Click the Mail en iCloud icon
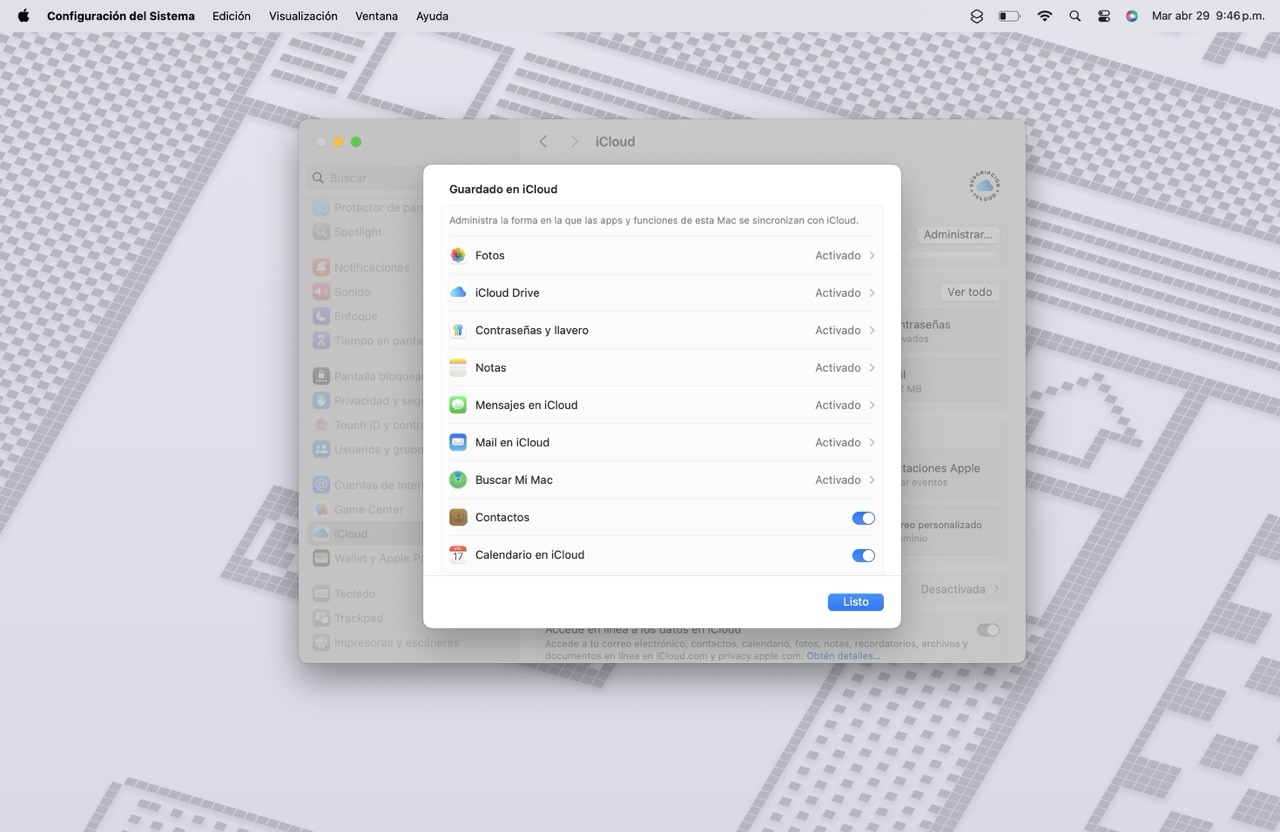Image resolution: width=1280 pixels, height=832 pixels. (458, 442)
